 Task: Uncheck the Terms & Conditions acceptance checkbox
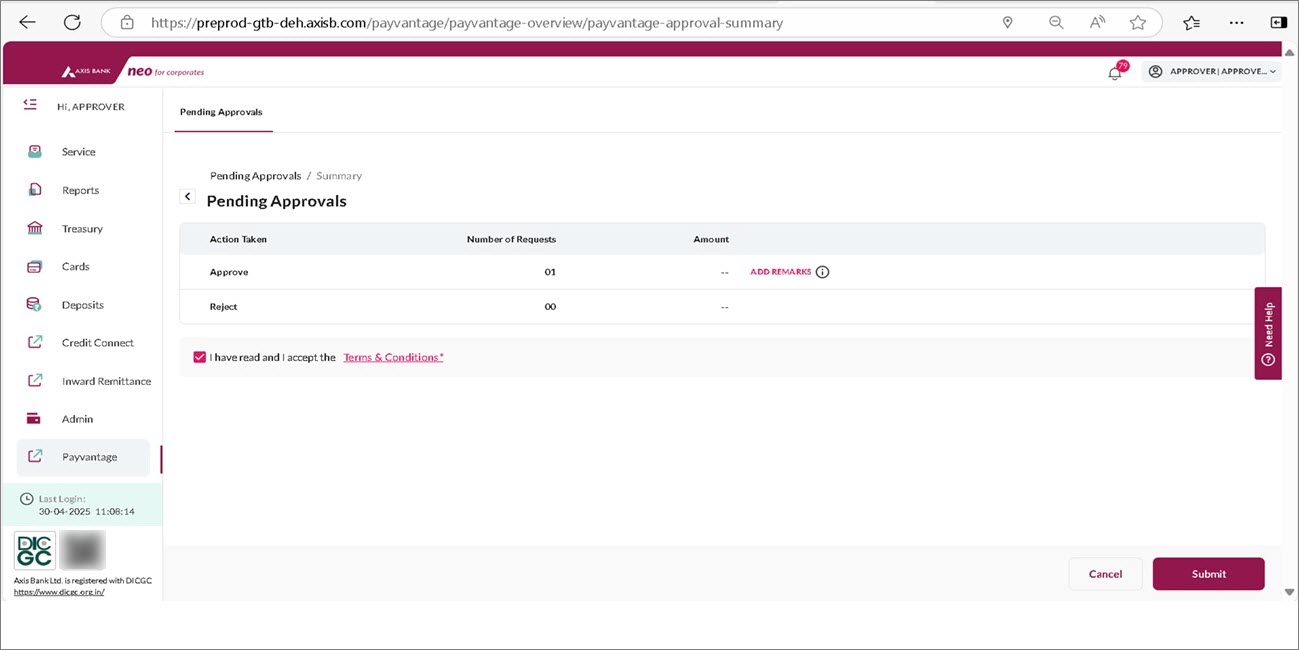point(200,357)
